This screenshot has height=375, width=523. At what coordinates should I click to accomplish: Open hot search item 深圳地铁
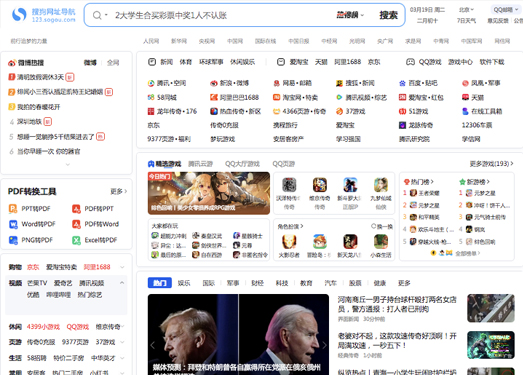click(29, 122)
